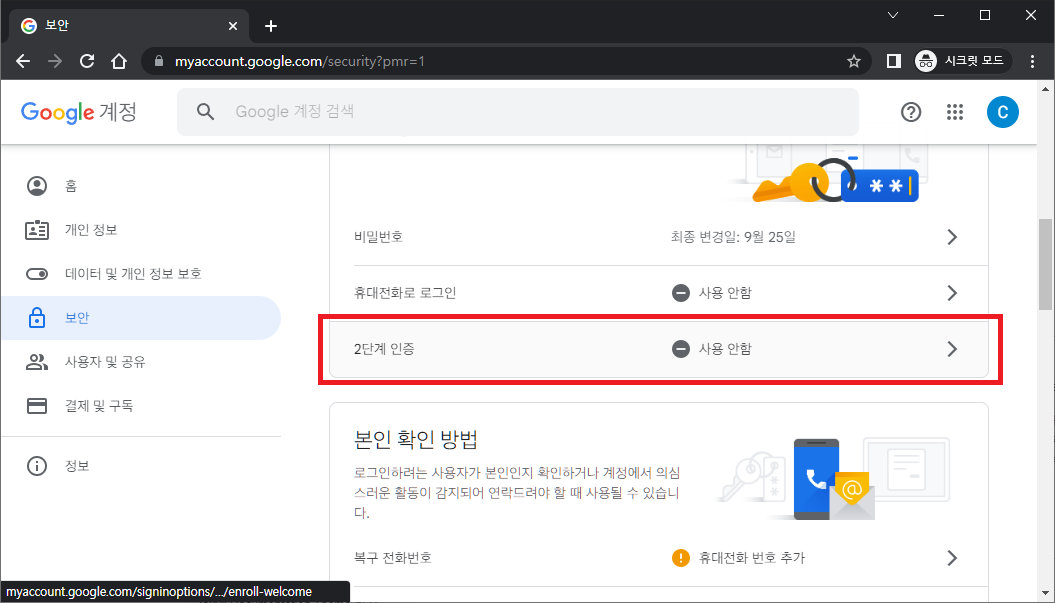
Task: Click the Google 계정 logo
Action: coord(79,112)
